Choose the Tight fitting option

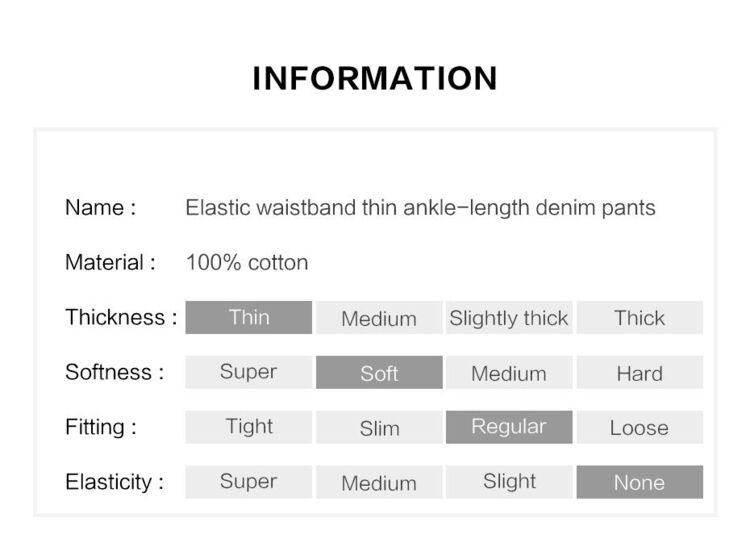coord(249,427)
